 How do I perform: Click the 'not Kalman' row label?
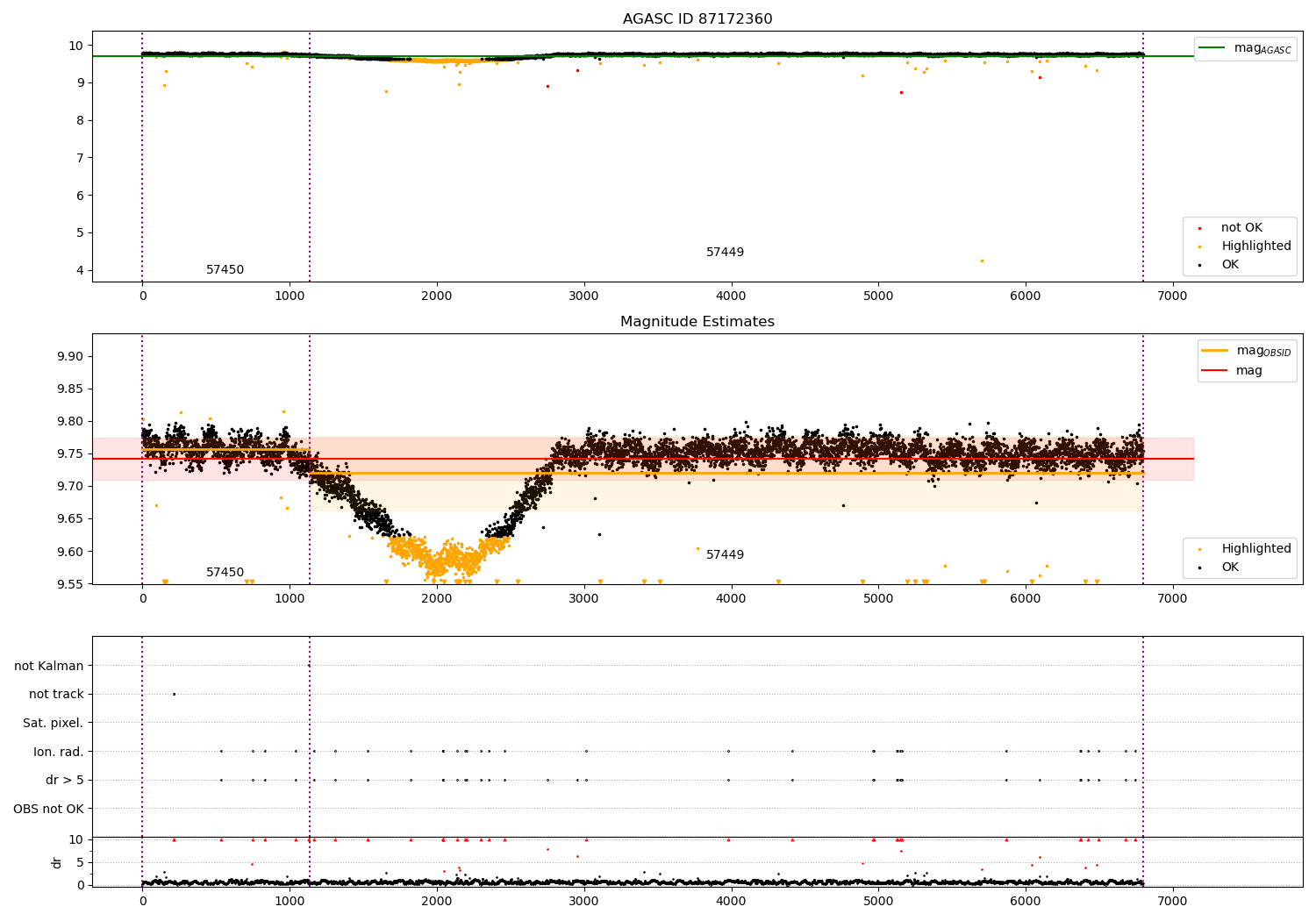point(49,666)
